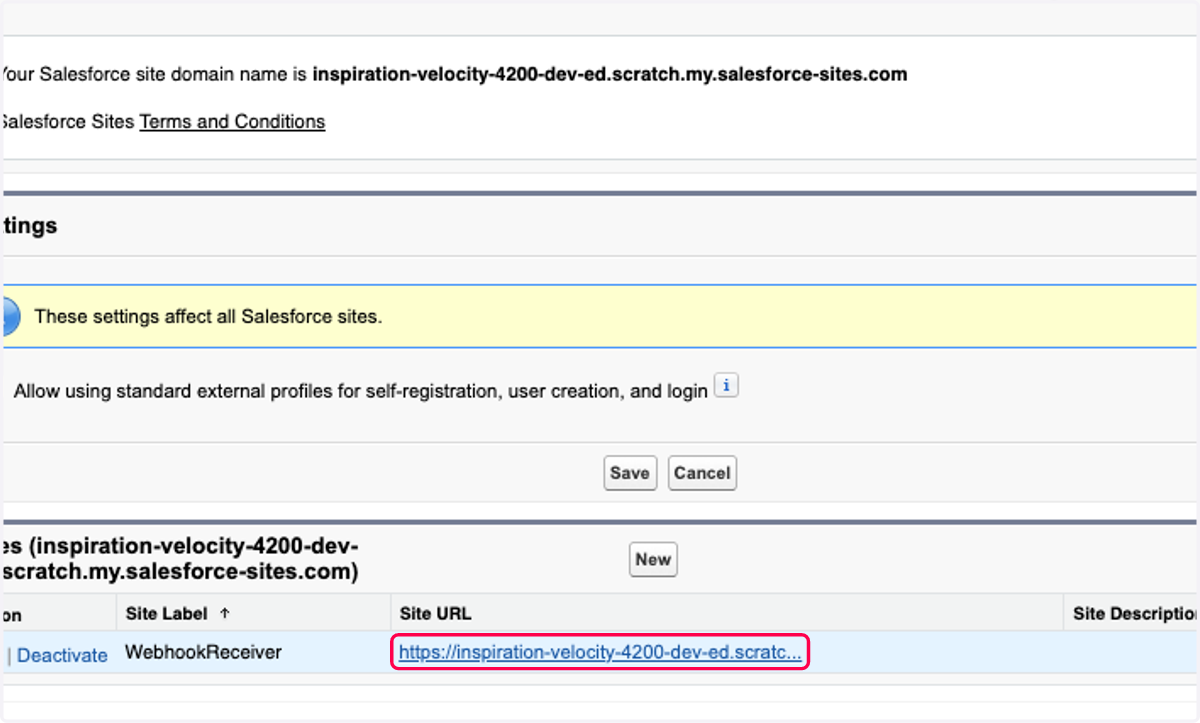1200x723 pixels.
Task: Open the WebhookReceiver site URL link
Action: (600, 653)
